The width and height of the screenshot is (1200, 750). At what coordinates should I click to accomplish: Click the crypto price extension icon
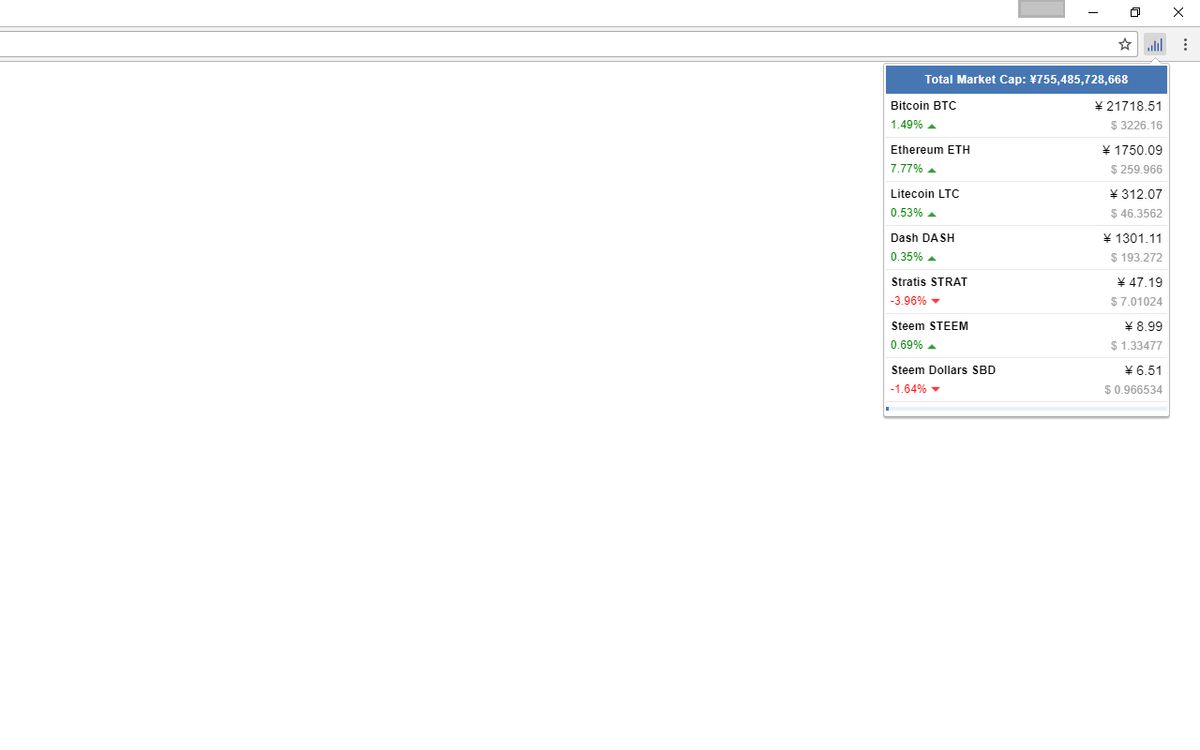pos(1155,44)
